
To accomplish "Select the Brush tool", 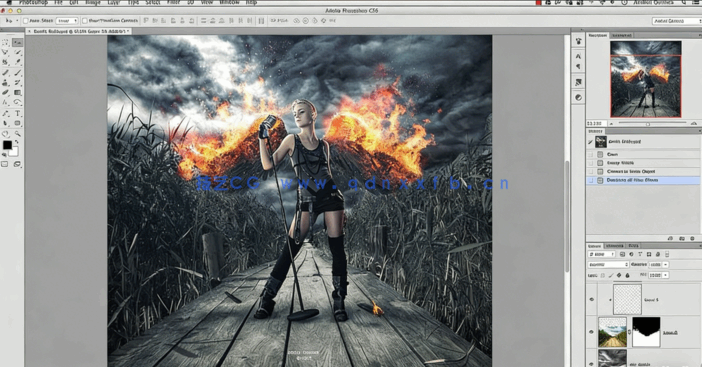I will coord(17,73).
